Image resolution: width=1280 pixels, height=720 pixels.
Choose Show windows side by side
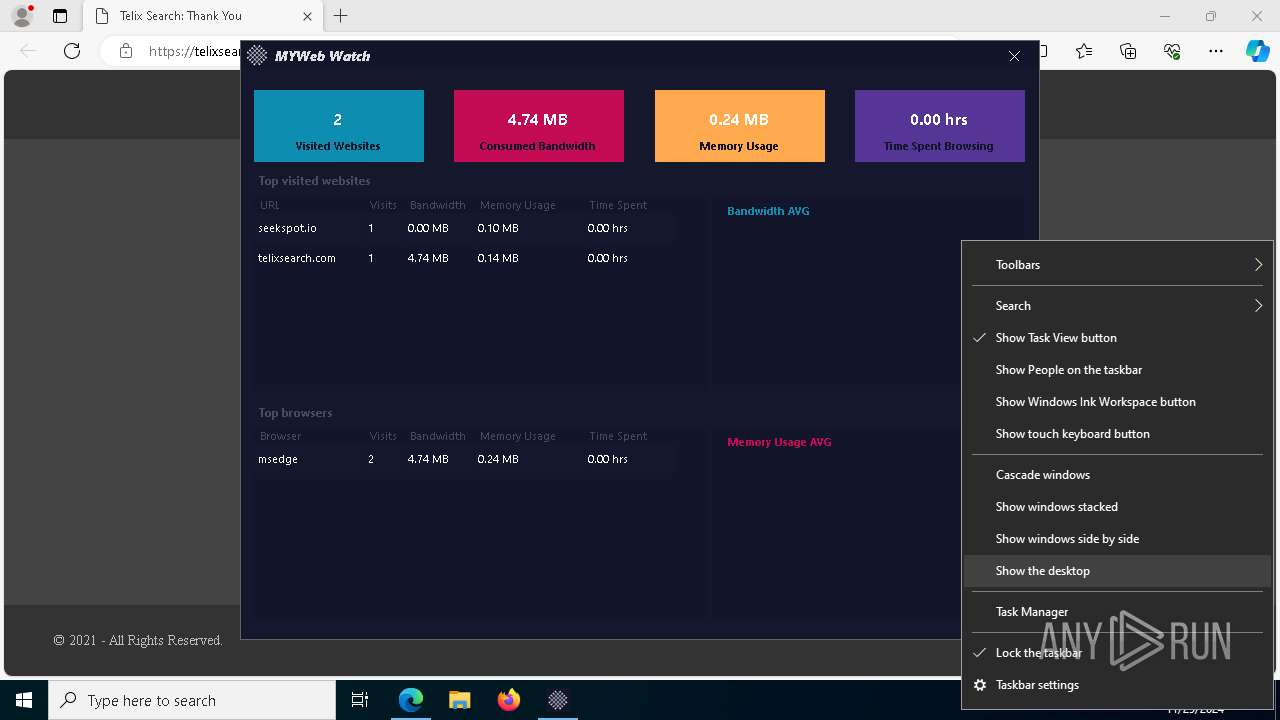pos(1117,539)
